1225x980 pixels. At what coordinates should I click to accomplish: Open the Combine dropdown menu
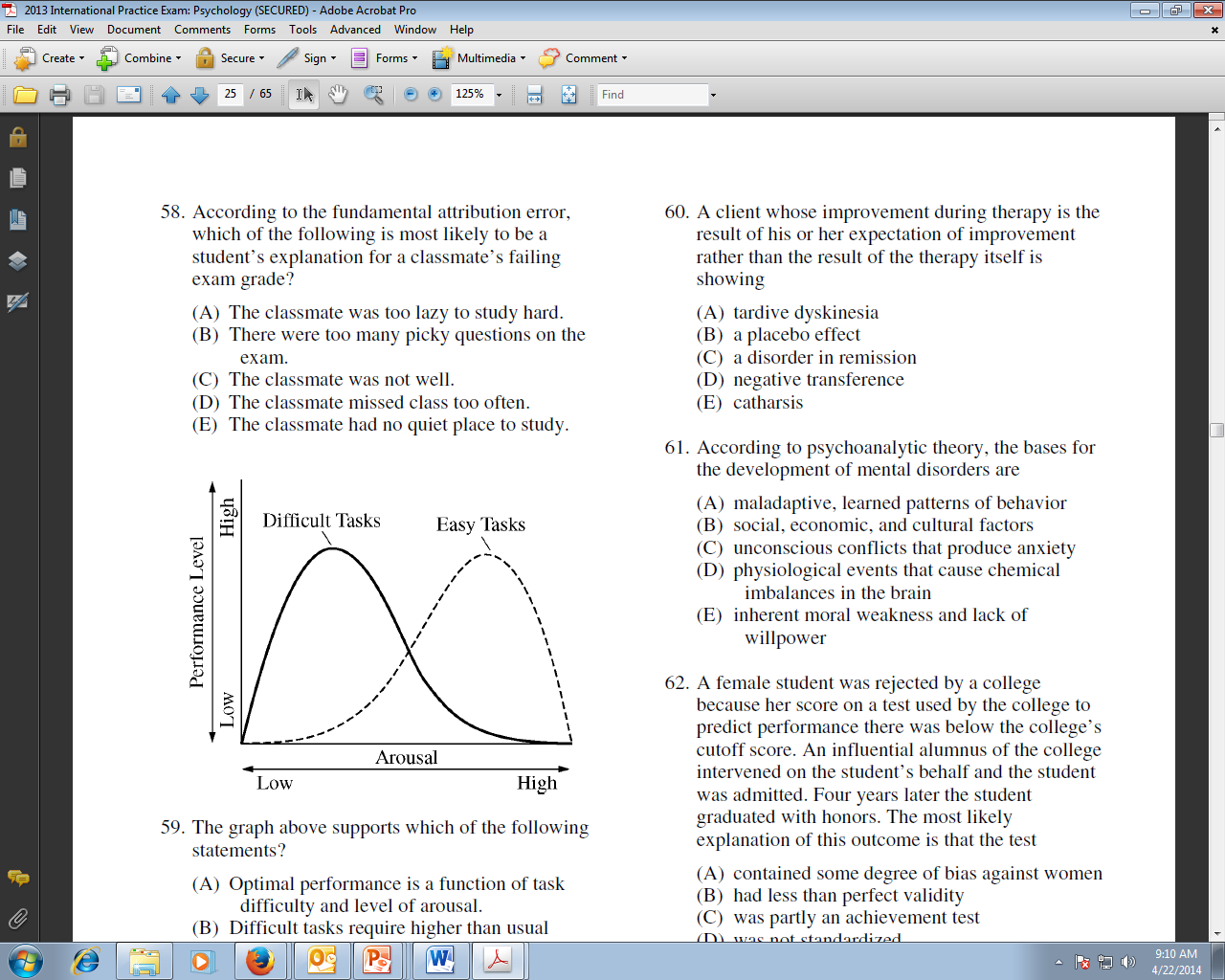point(139,58)
